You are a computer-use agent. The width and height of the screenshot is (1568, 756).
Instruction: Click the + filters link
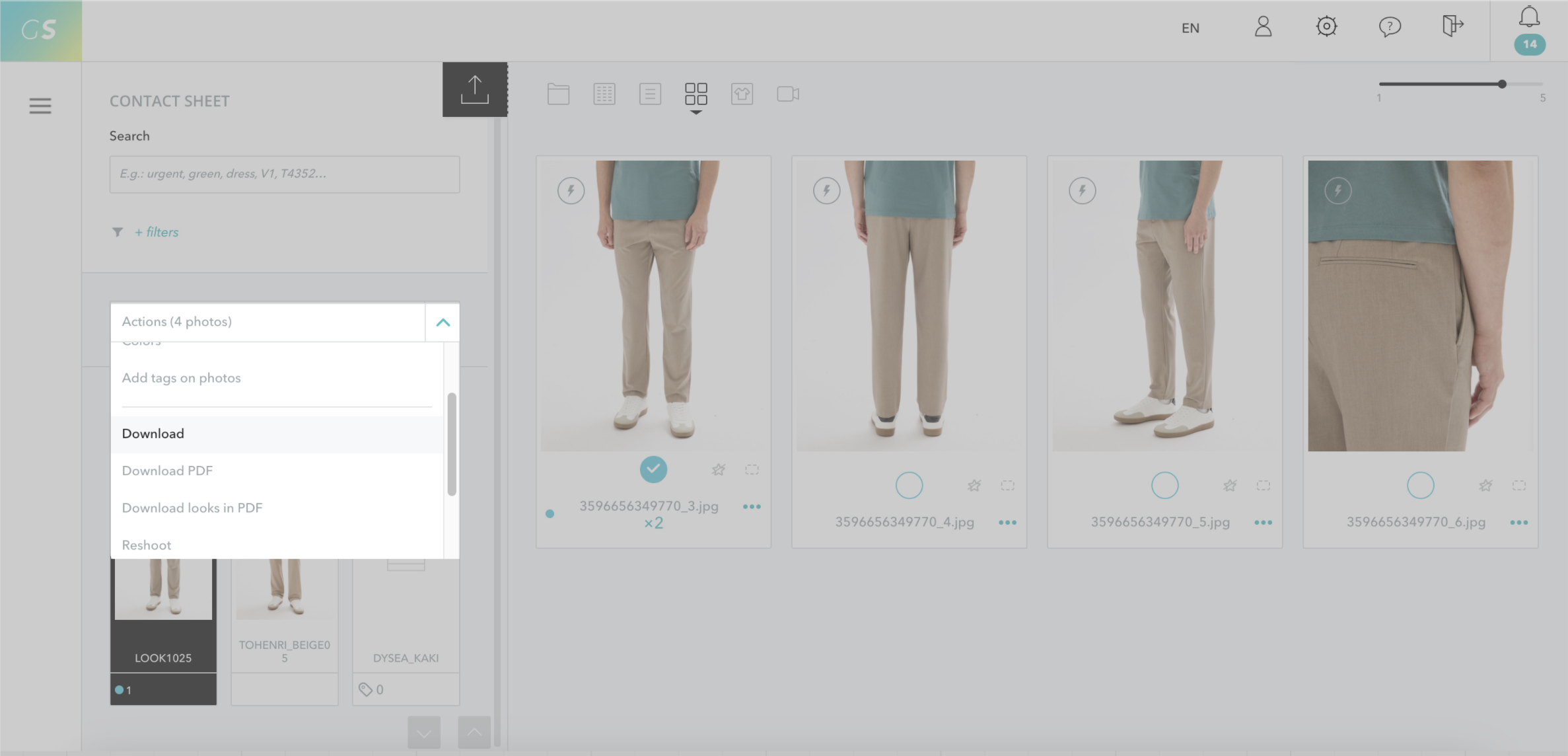point(157,232)
